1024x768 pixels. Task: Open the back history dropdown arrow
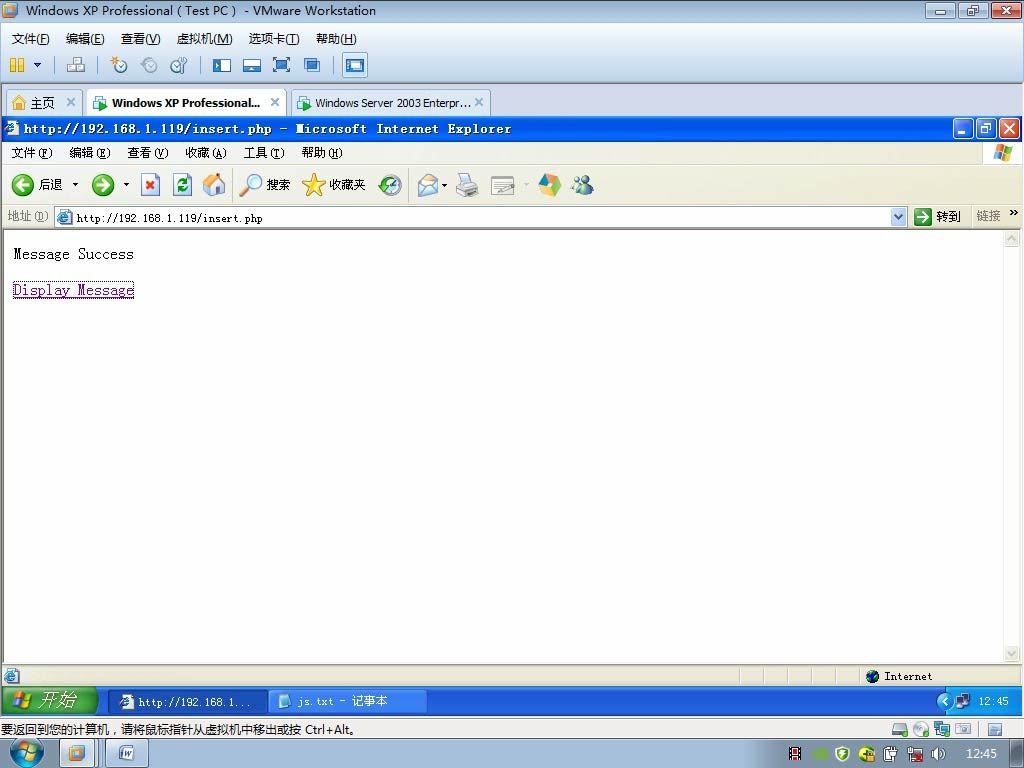pos(75,185)
